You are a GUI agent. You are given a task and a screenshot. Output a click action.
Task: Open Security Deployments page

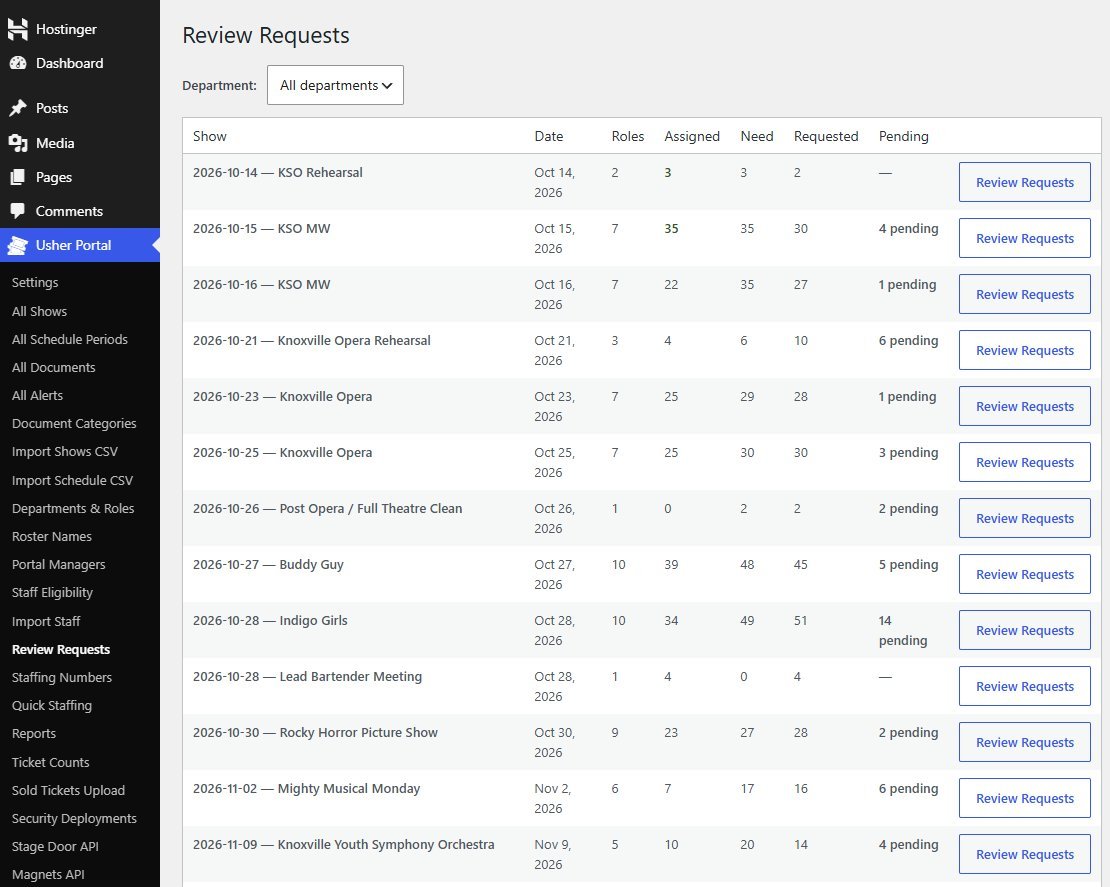tap(74, 818)
